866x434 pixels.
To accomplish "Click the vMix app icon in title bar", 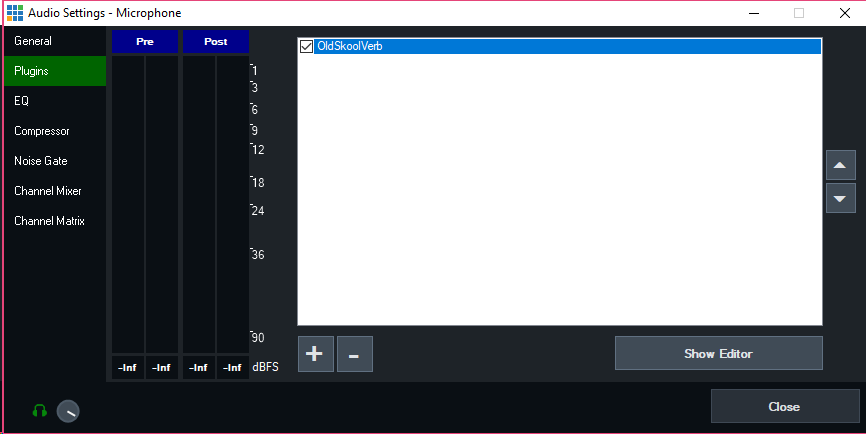I will [x=15, y=13].
